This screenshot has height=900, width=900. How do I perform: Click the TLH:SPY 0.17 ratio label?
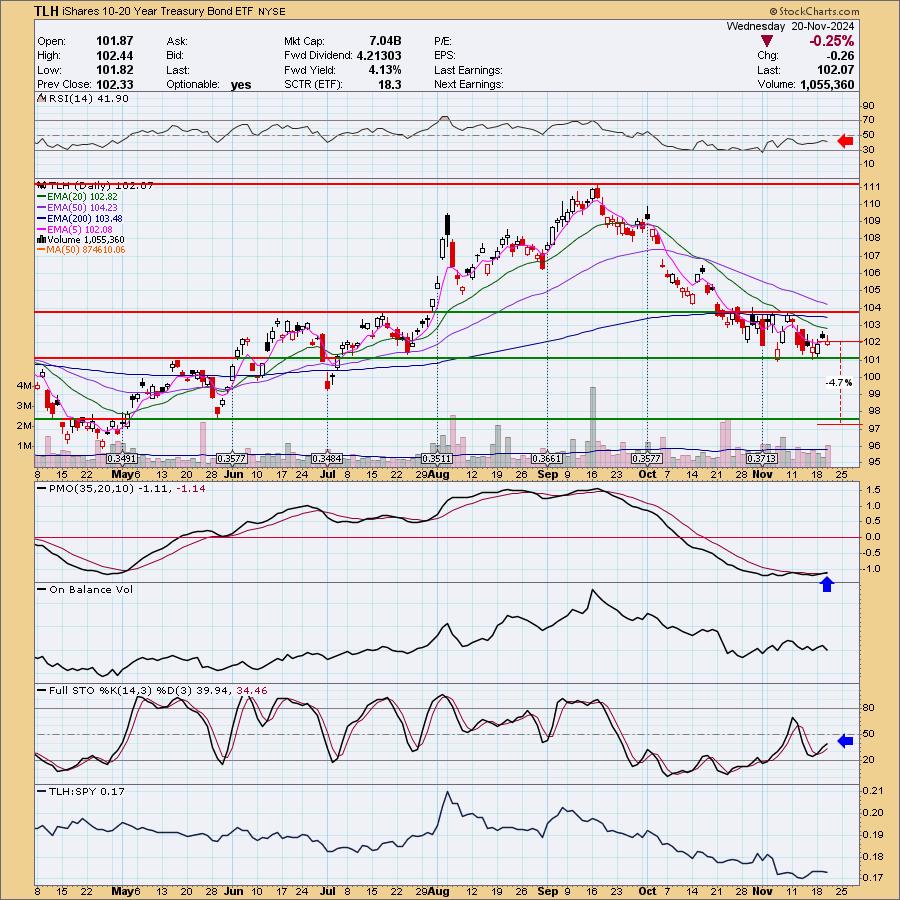[87, 791]
